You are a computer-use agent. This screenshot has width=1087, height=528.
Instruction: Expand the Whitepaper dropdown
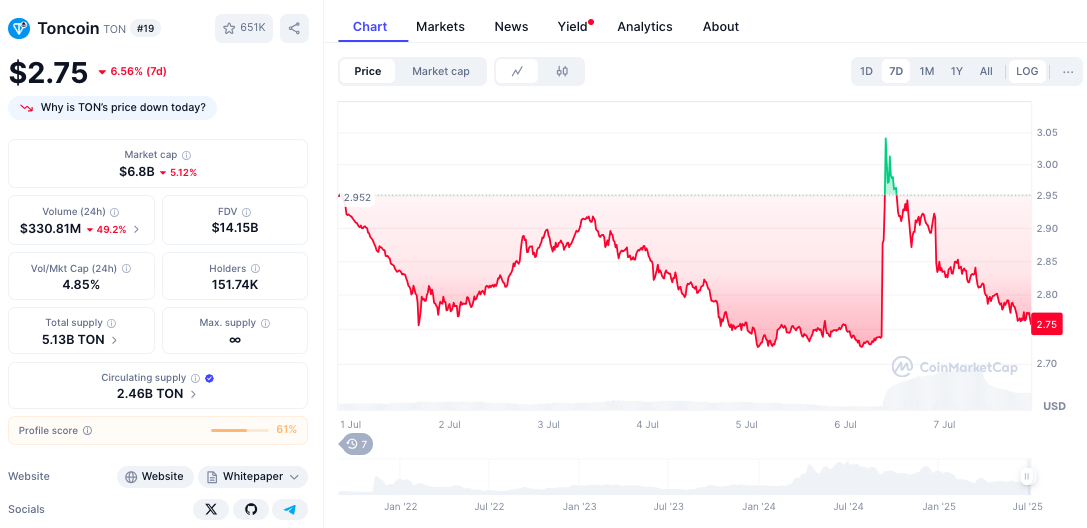(253, 477)
